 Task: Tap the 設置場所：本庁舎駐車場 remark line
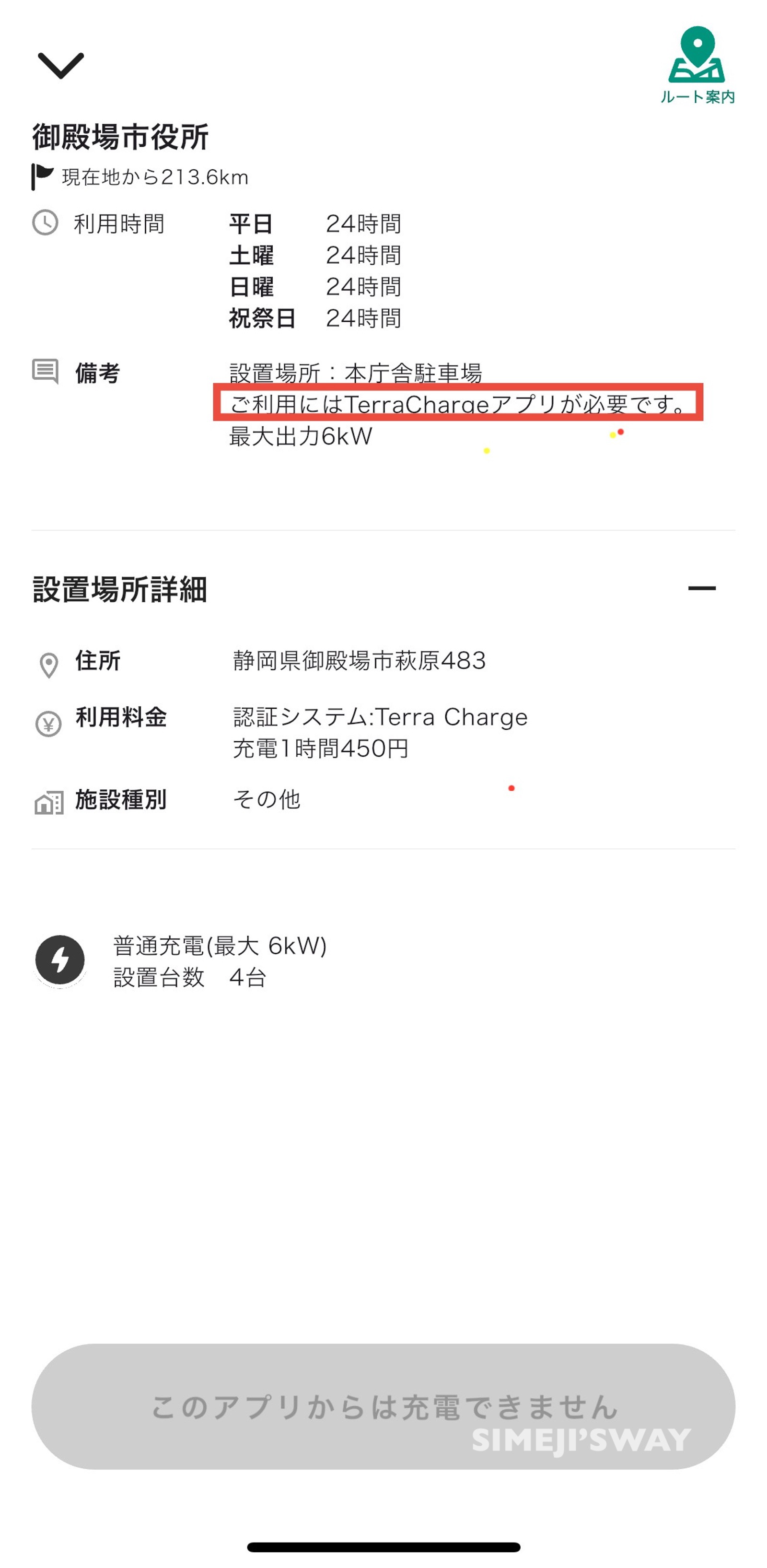[356, 373]
